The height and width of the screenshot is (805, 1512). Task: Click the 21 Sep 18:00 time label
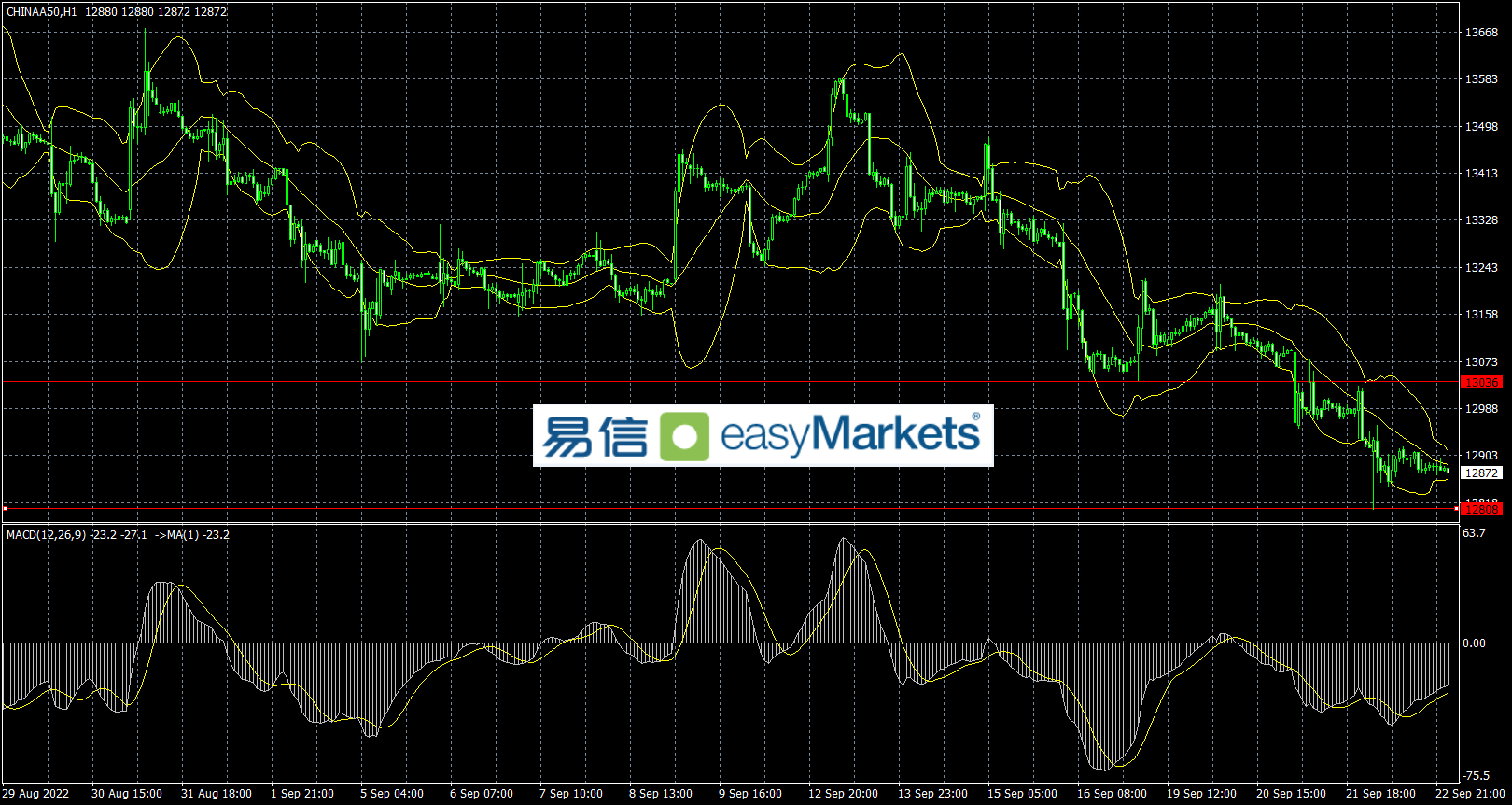[x=1380, y=794]
